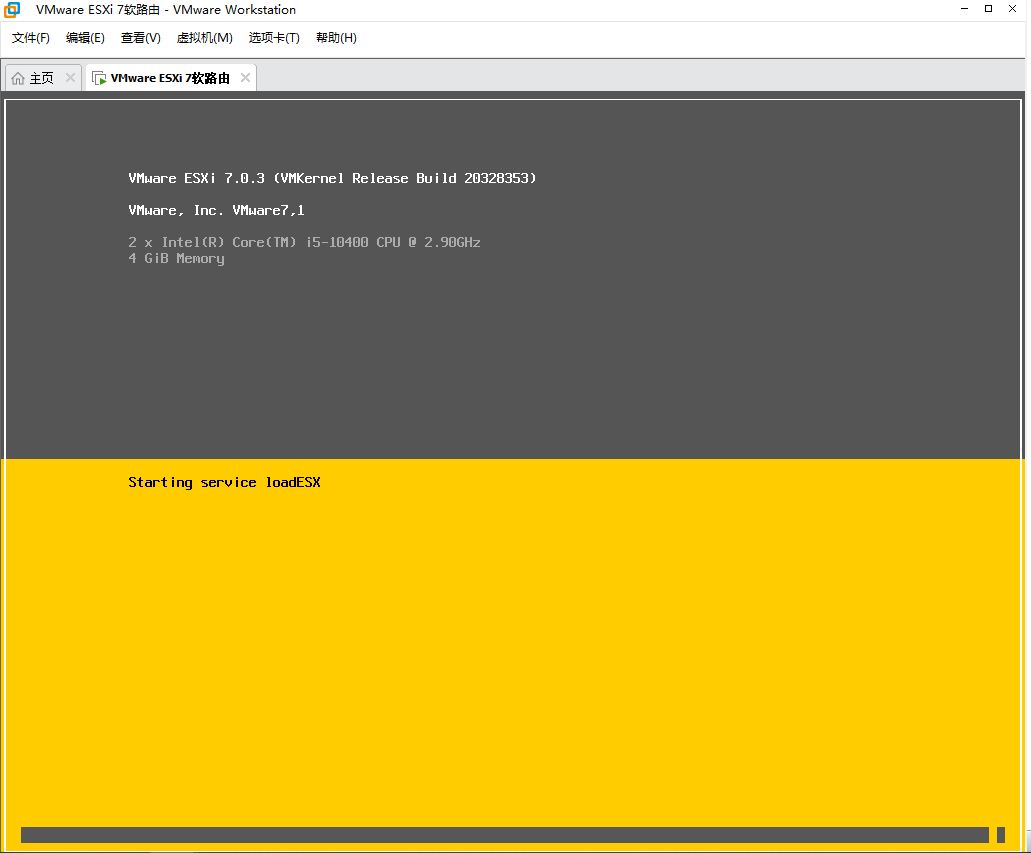Open the 虚拟机(M) menu
The image size is (1031, 853).
coord(204,38)
